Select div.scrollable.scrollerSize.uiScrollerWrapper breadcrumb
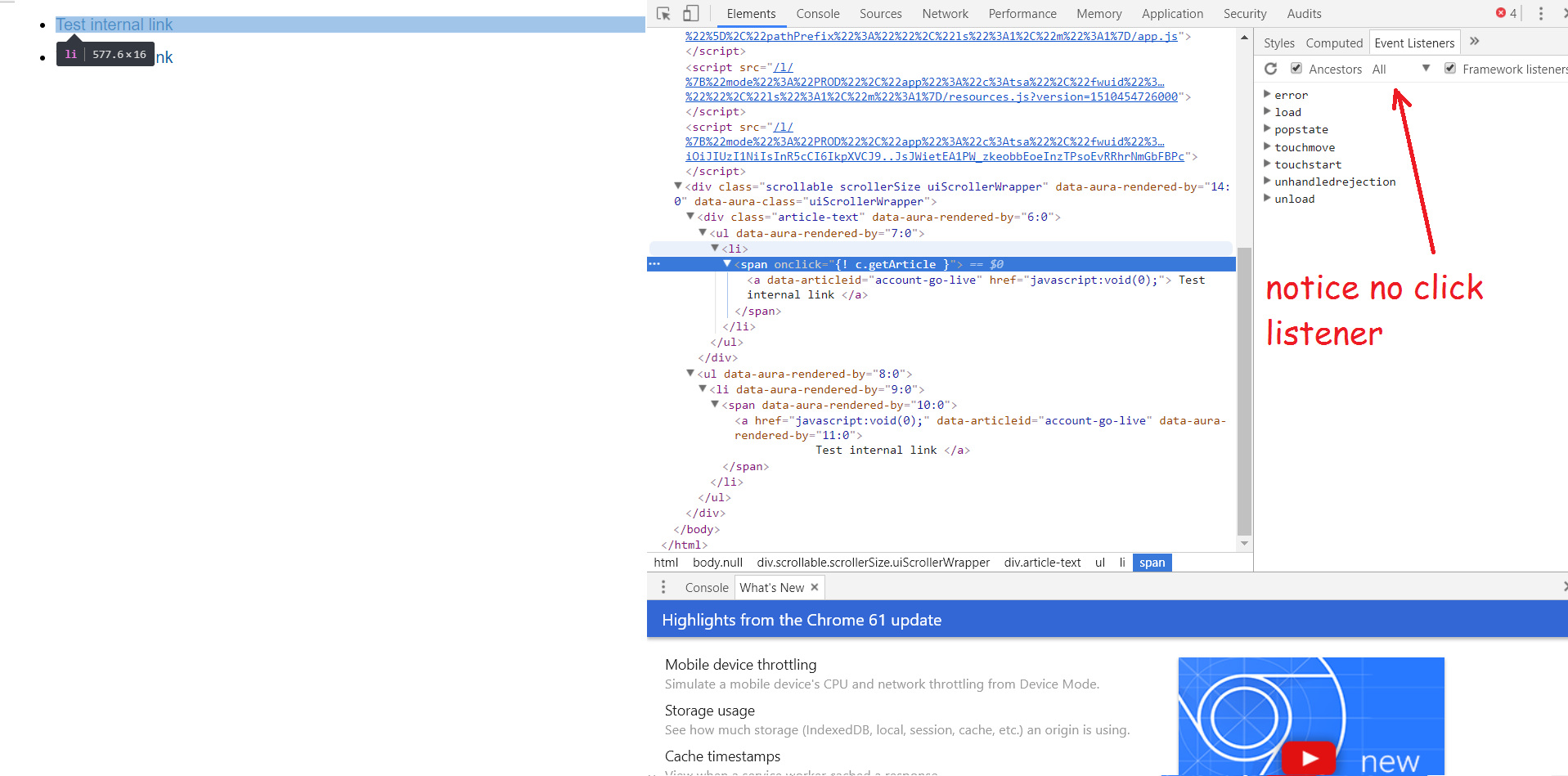The height and width of the screenshot is (776, 1568). tap(873, 563)
